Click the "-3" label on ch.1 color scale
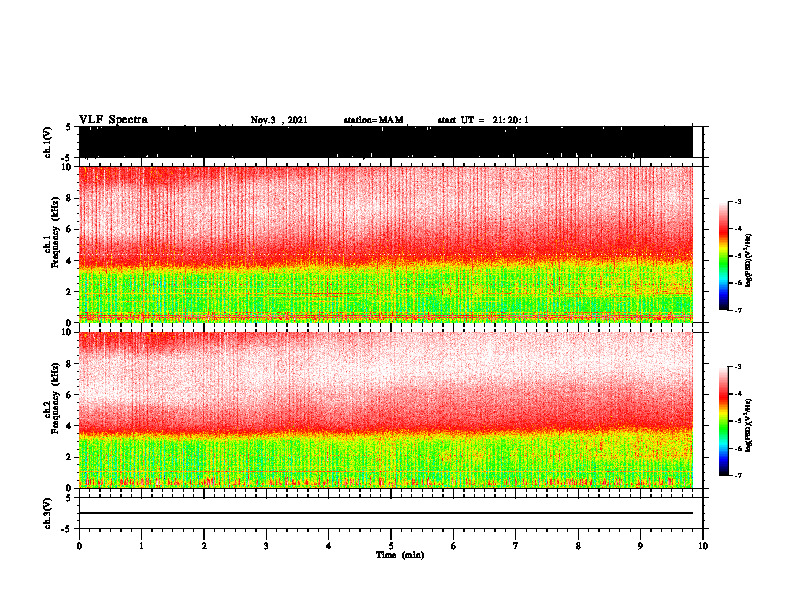 737,201
